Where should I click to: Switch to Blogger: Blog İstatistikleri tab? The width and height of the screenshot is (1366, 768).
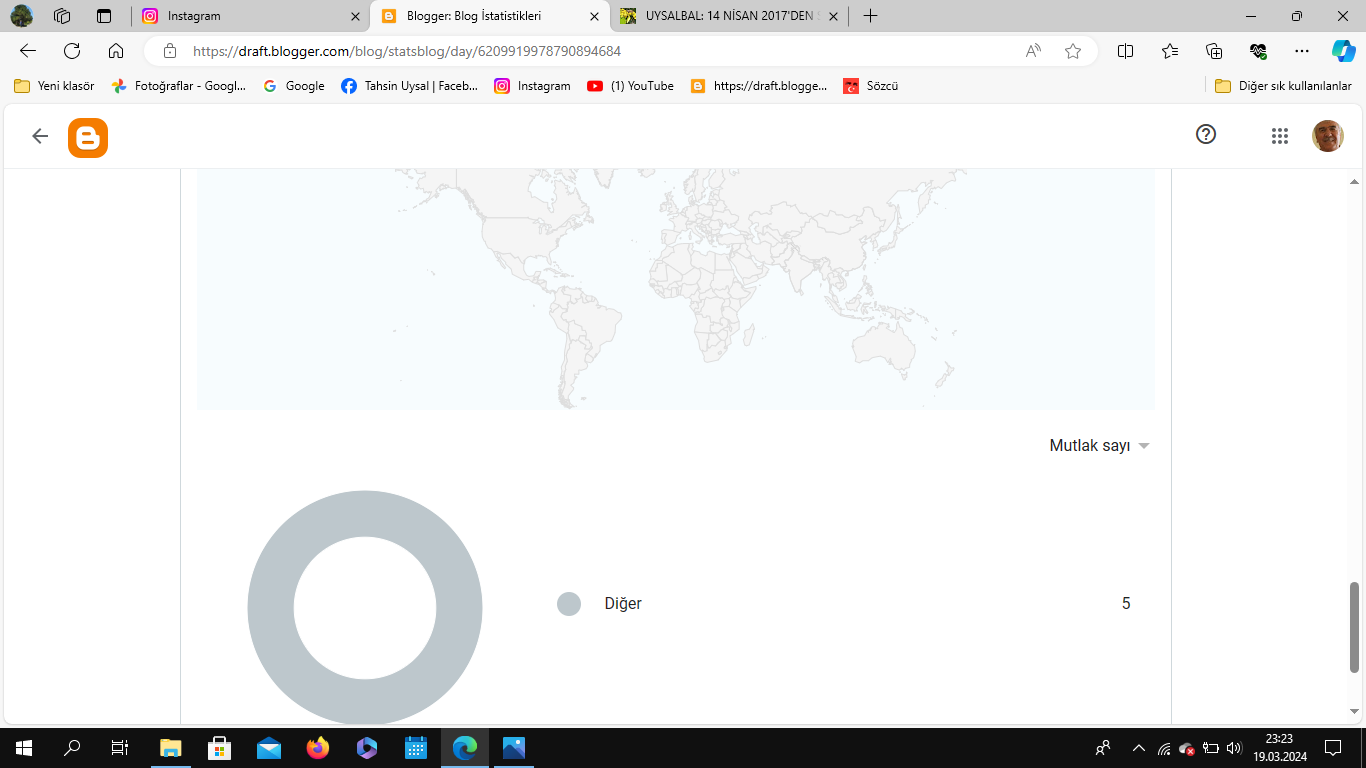pyautogui.click(x=490, y=16)
